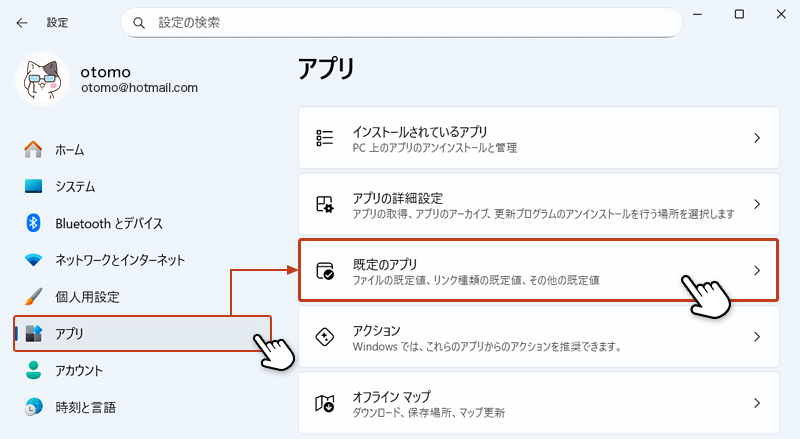This screenshot has height=439, width=800.
Task: Expand アプリの詳細設定 chevron
Action: coord(757,204)
